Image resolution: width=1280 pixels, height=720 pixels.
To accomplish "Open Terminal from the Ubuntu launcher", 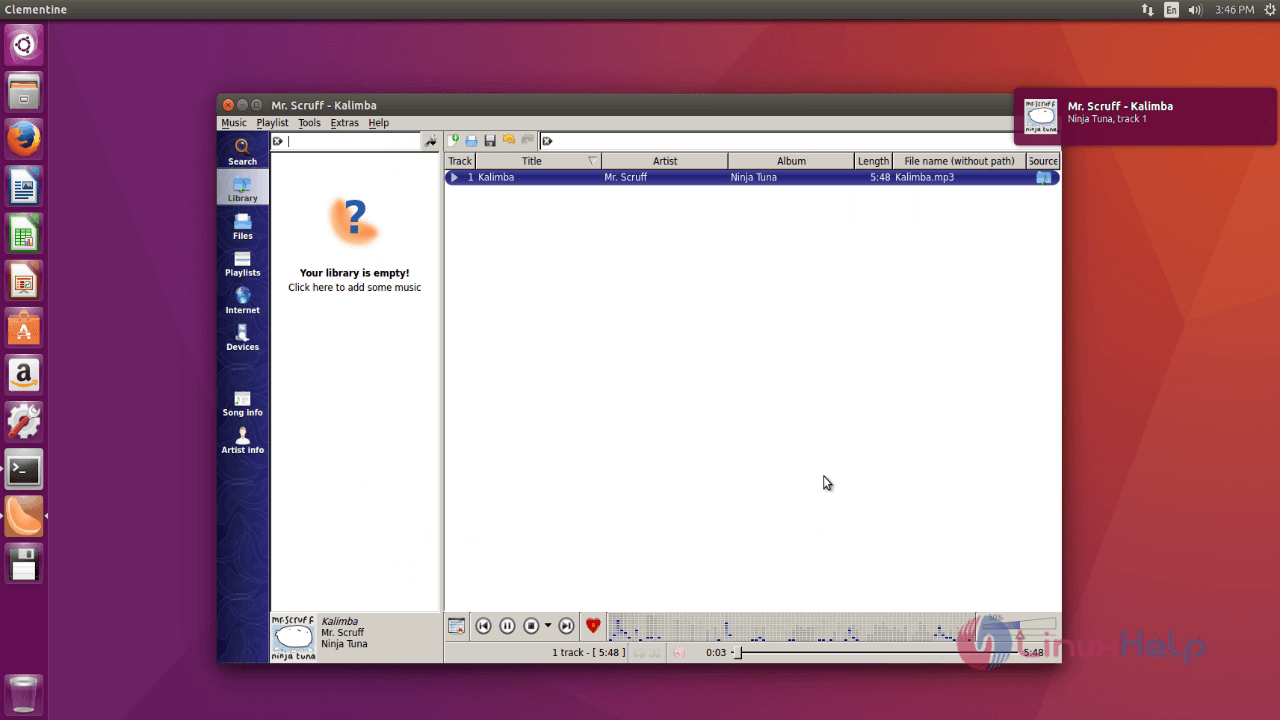I will (24, 469).
